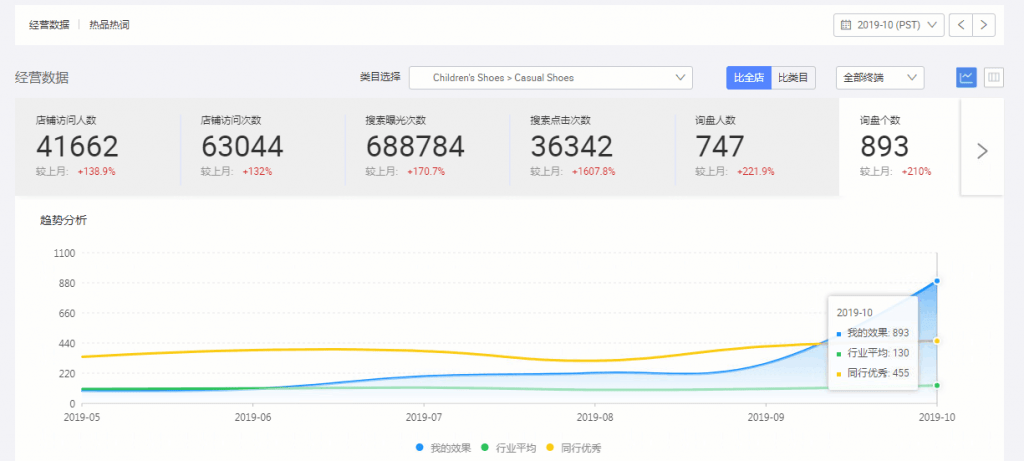The width and height of the screenshot is (1024, 461).
Task: Click the 类目选择 label
Action: (380, 77)
